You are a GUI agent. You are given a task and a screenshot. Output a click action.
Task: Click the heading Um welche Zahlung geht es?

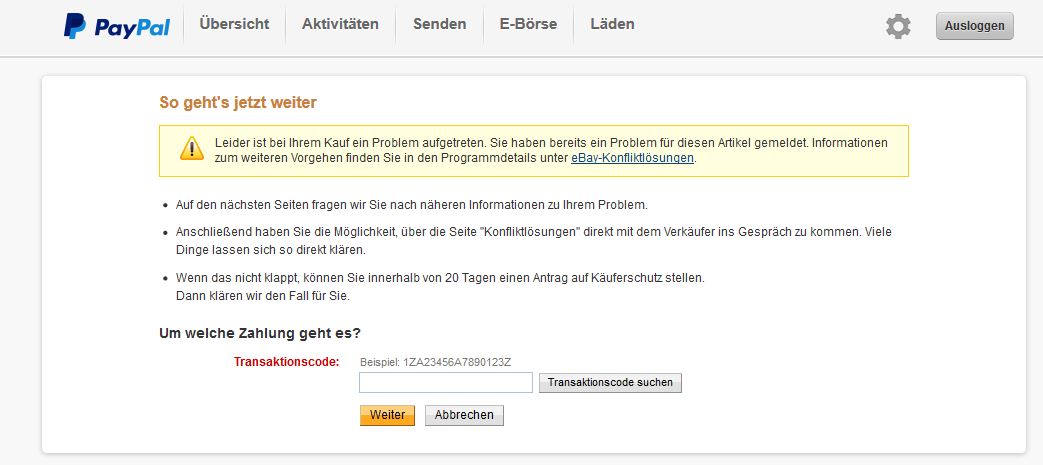[260, 333]
